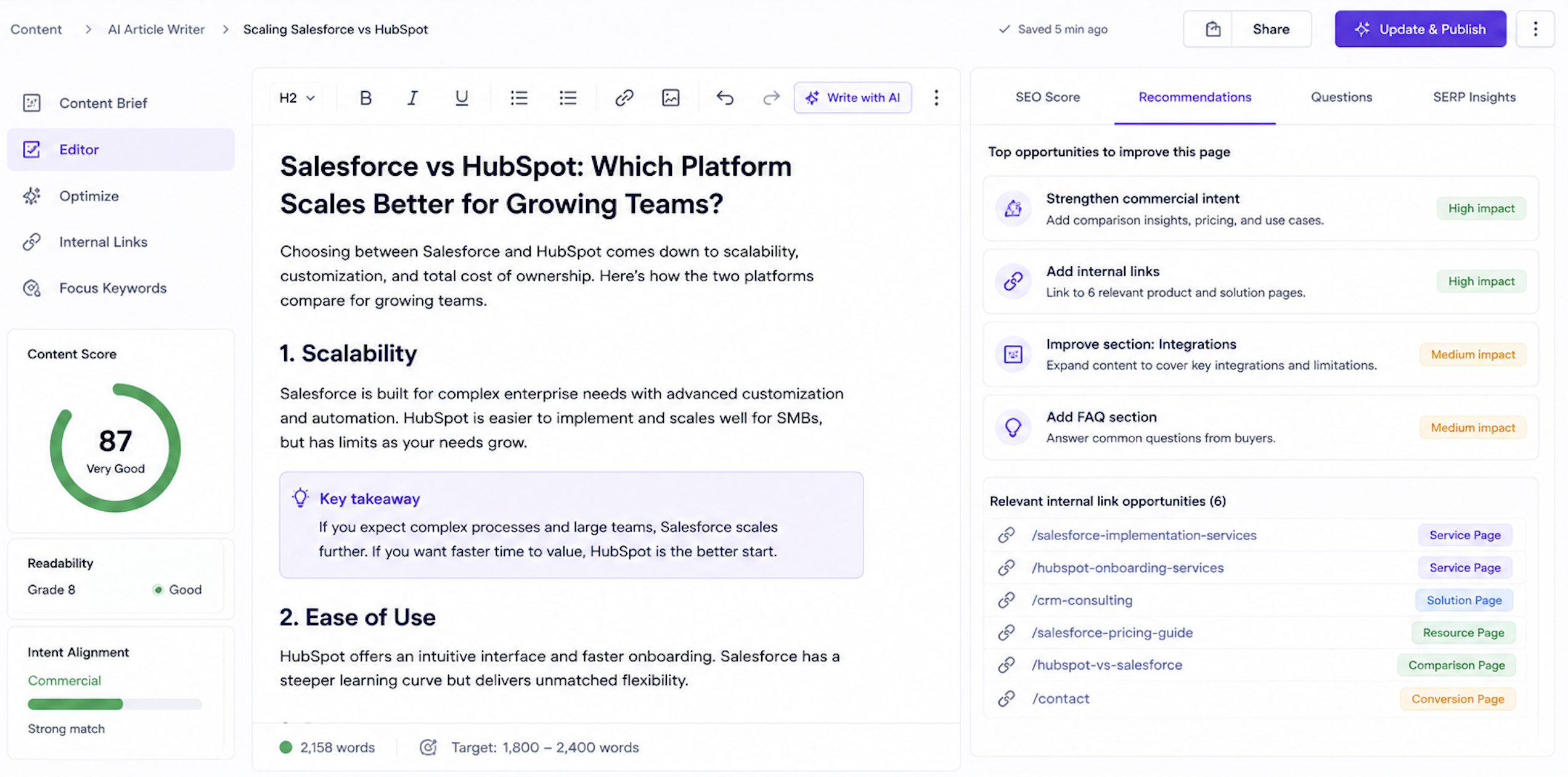Click Medium impact badge on FAQ section
Viewport: 1568px width, 777px height.
[1472, 427]
